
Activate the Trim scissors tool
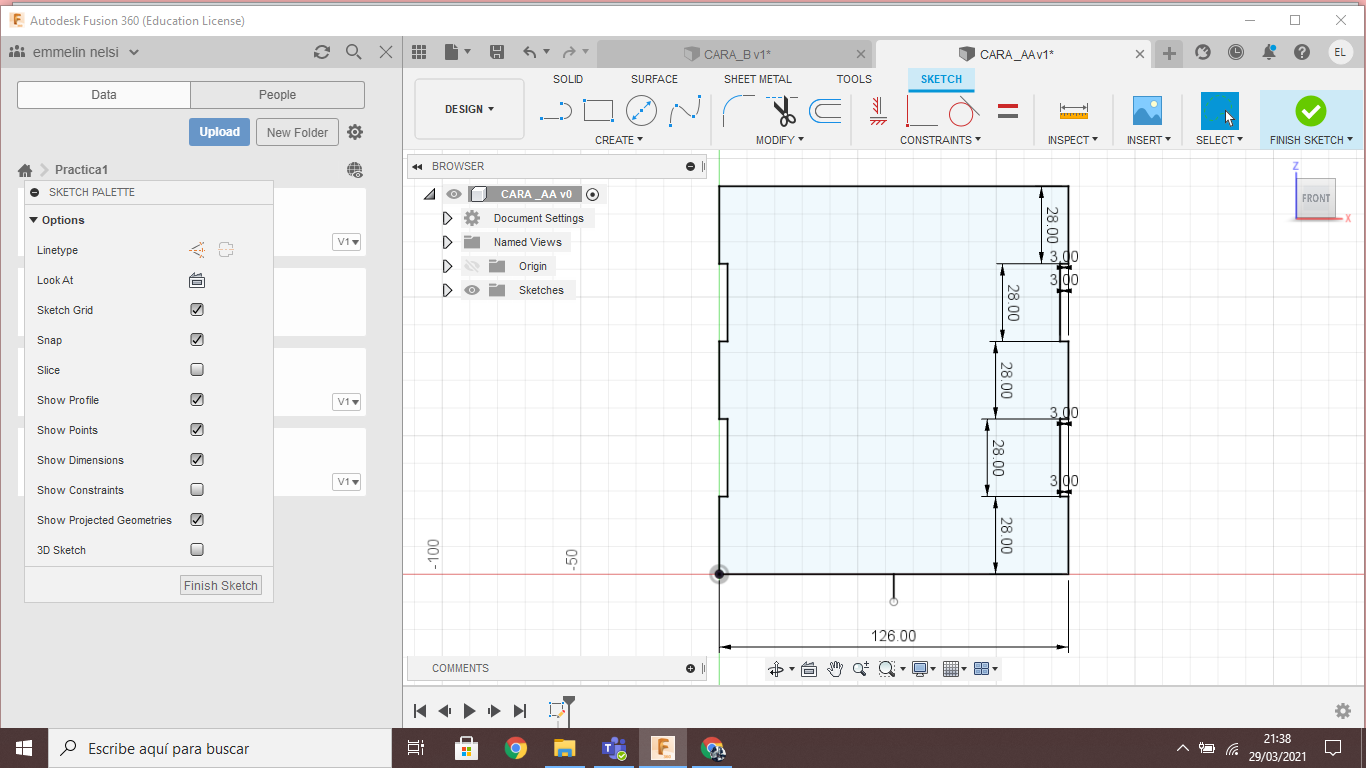click(783, 111)
